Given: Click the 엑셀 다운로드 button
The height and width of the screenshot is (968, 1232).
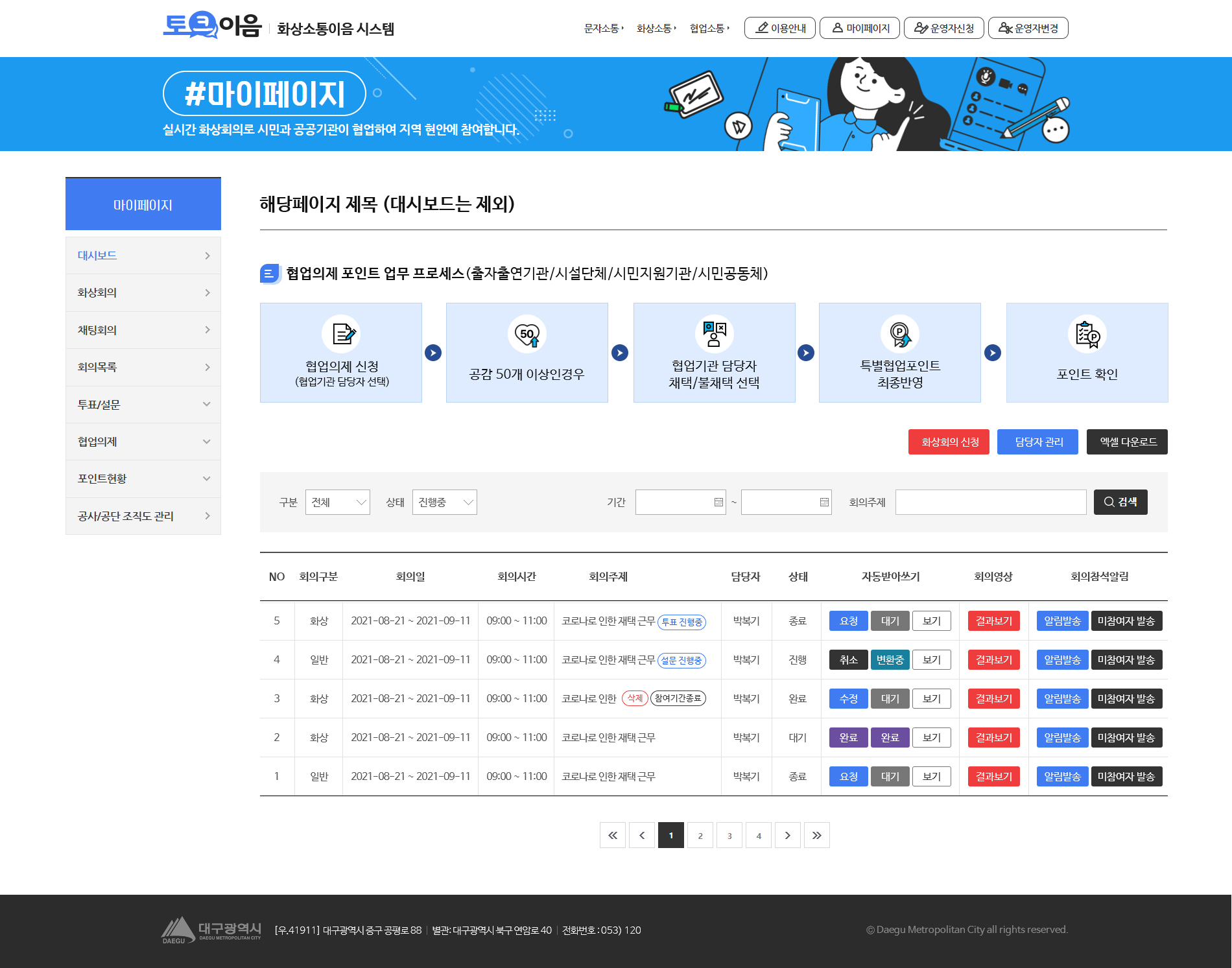Looking at the screenshot, I should 1126,442.
